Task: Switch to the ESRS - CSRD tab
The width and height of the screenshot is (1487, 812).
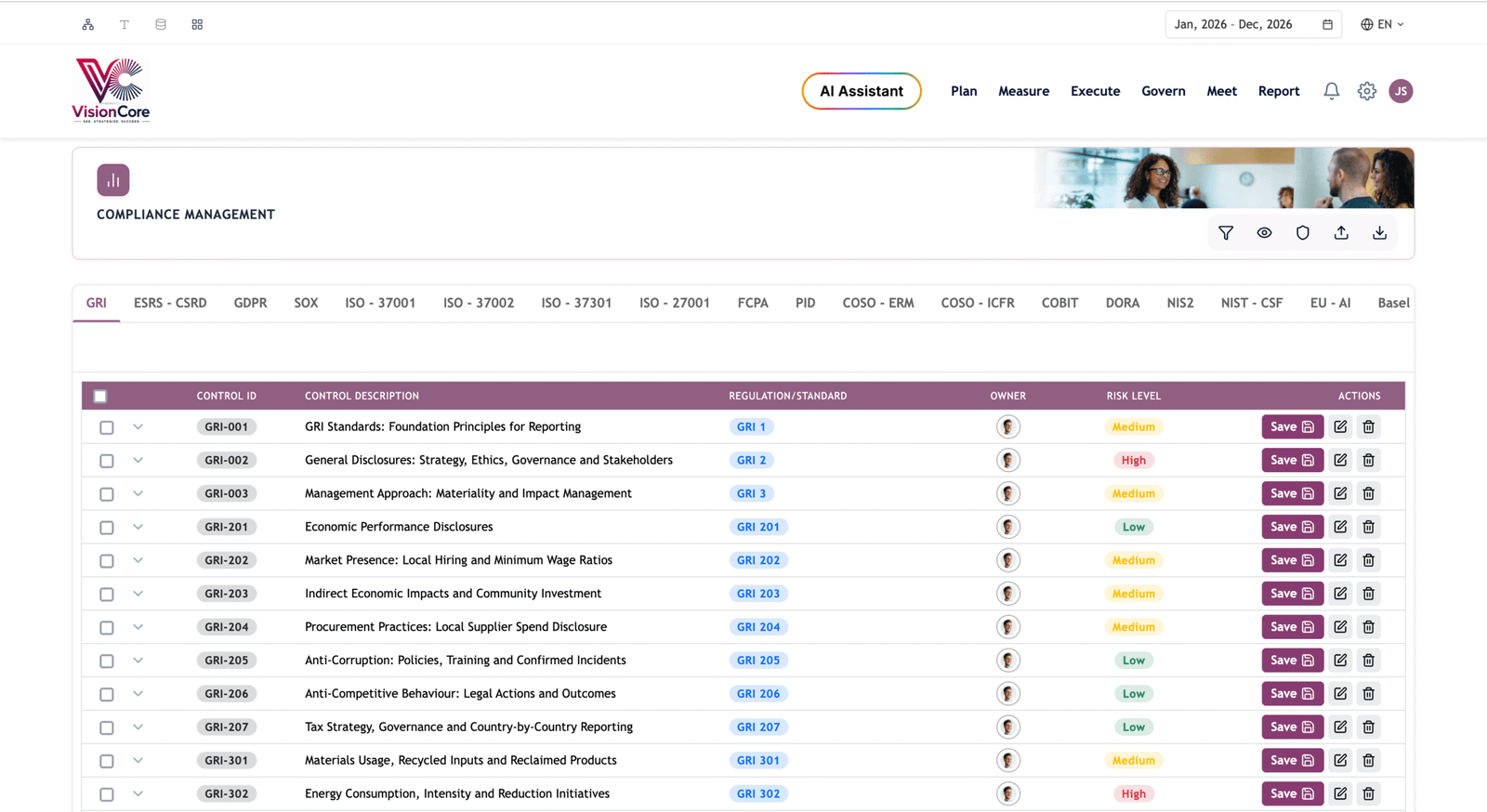Action: coord(170,303)
